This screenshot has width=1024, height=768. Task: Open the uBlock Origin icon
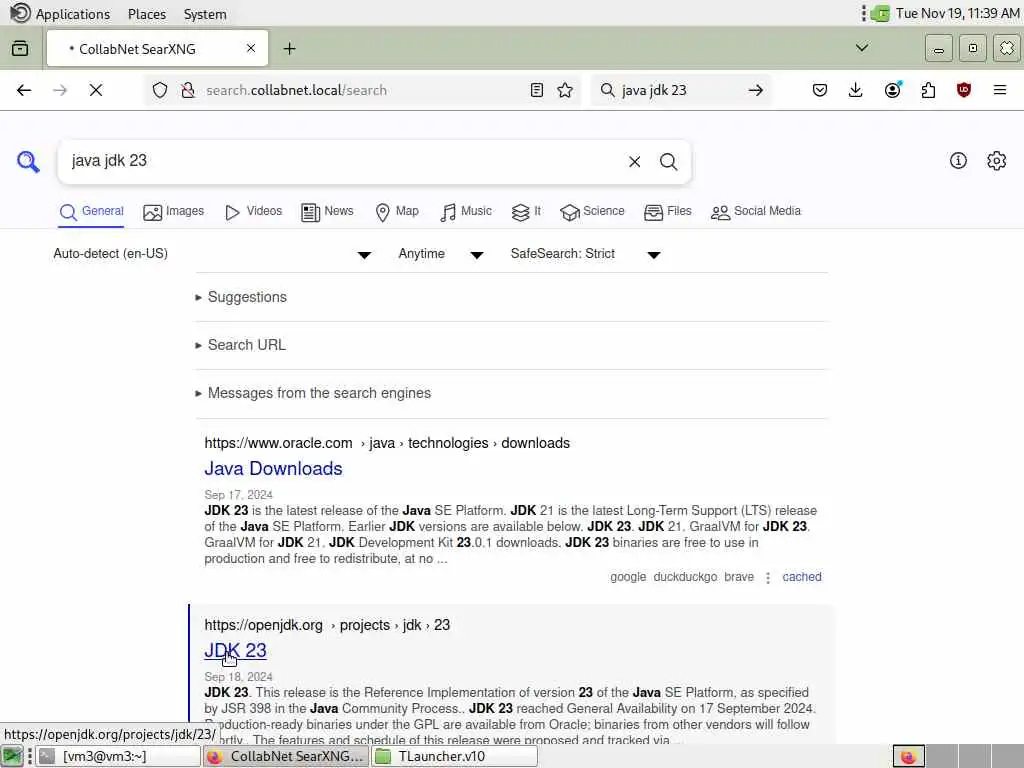[x=964, y=90]
